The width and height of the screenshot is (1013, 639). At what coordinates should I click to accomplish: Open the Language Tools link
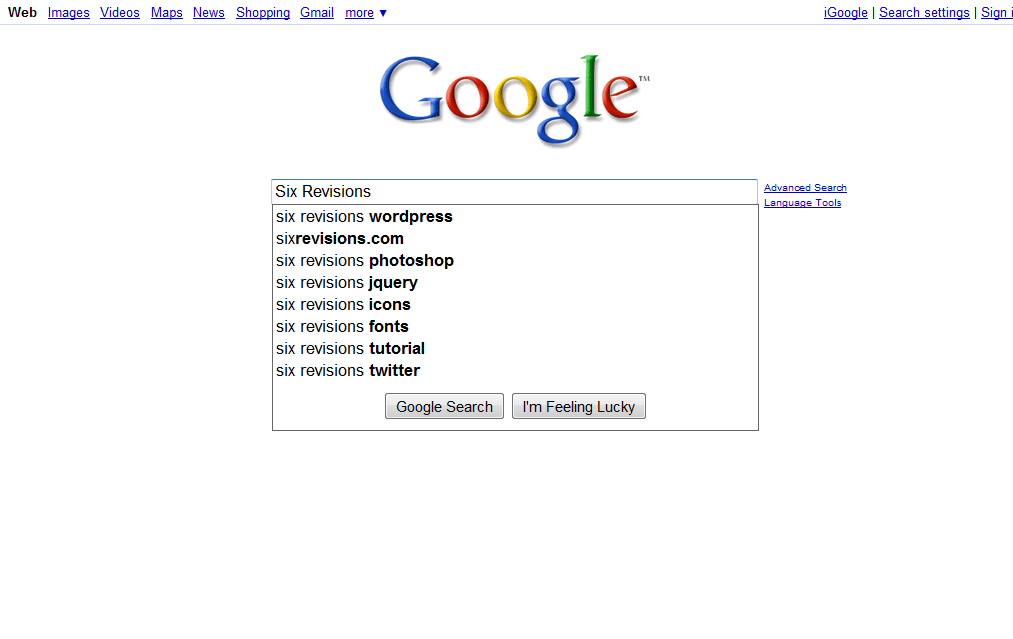(802, 202)
